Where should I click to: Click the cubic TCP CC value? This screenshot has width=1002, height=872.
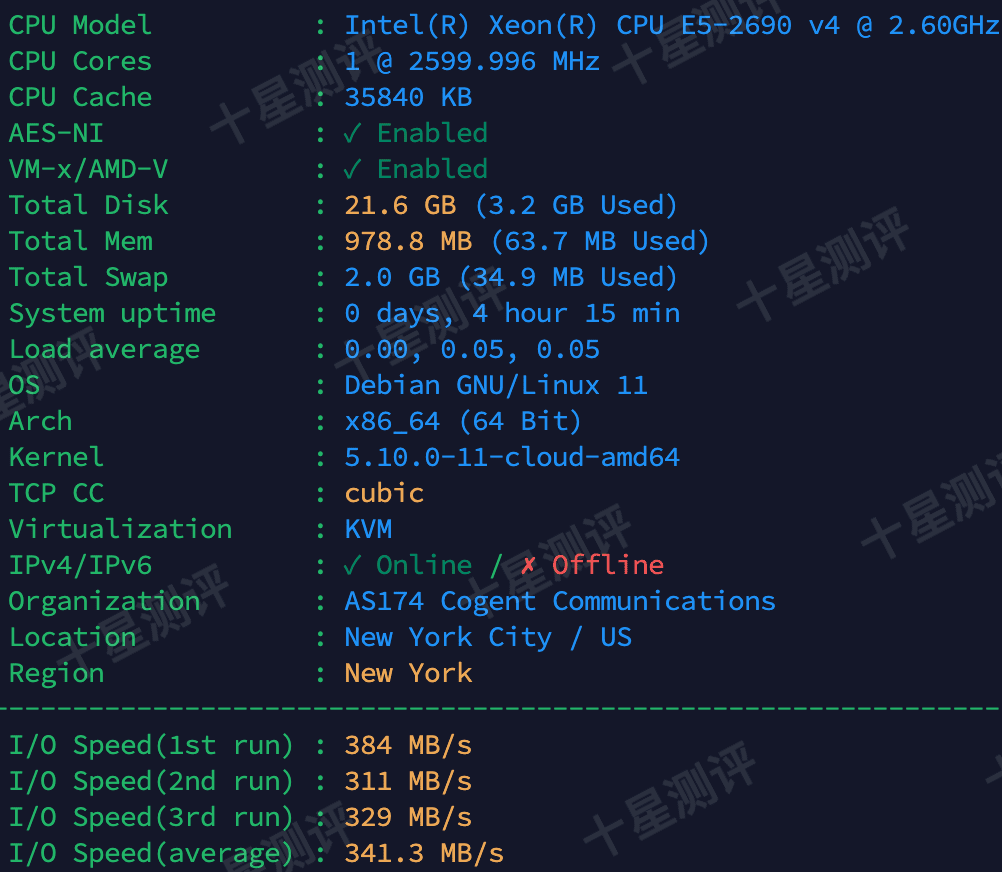pos(384,493)
